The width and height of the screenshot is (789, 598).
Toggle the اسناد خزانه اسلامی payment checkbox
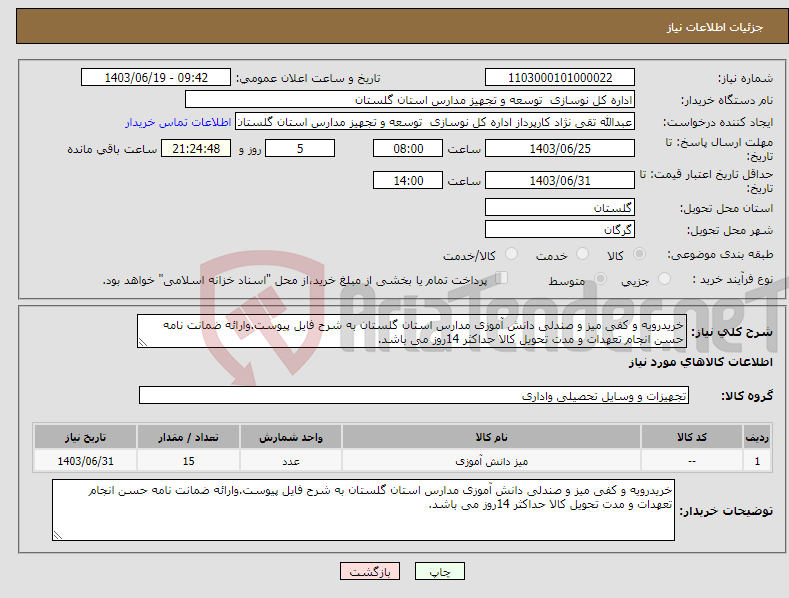[501, 278]
